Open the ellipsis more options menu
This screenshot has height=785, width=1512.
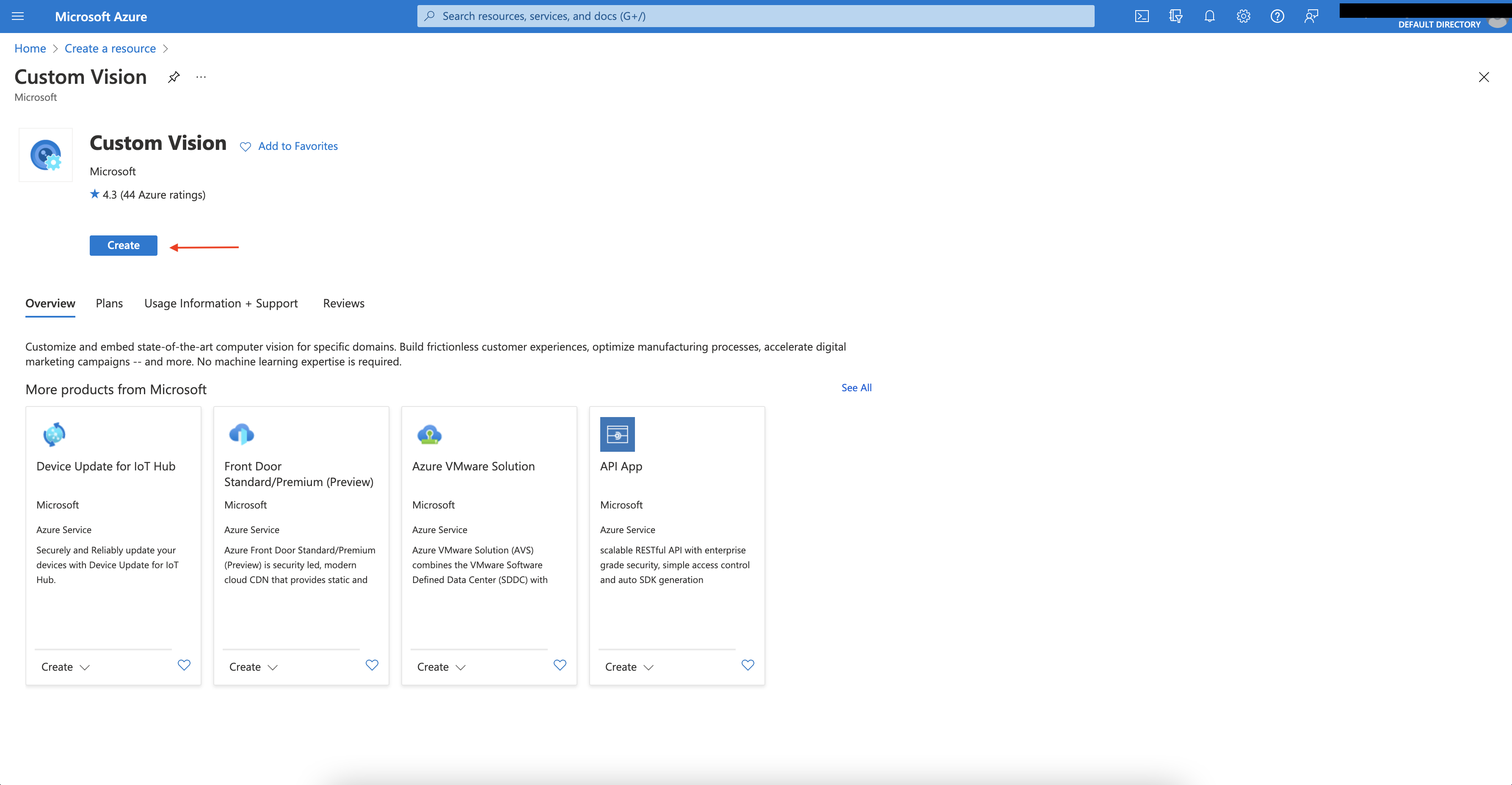click(201, 77)
